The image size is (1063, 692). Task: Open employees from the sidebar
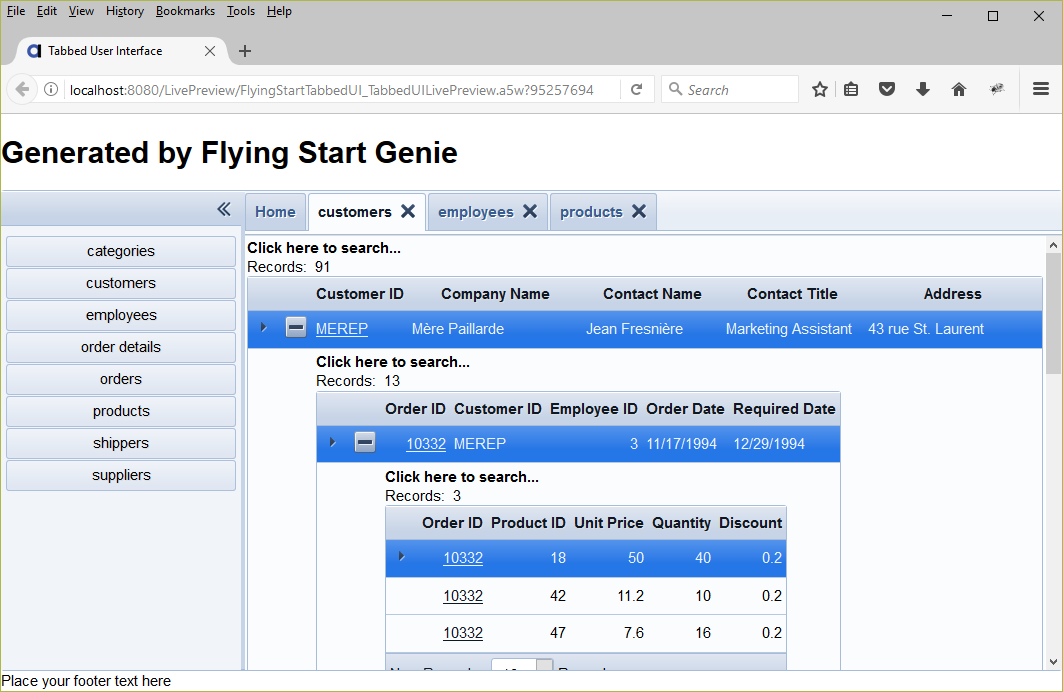[121, 315]
